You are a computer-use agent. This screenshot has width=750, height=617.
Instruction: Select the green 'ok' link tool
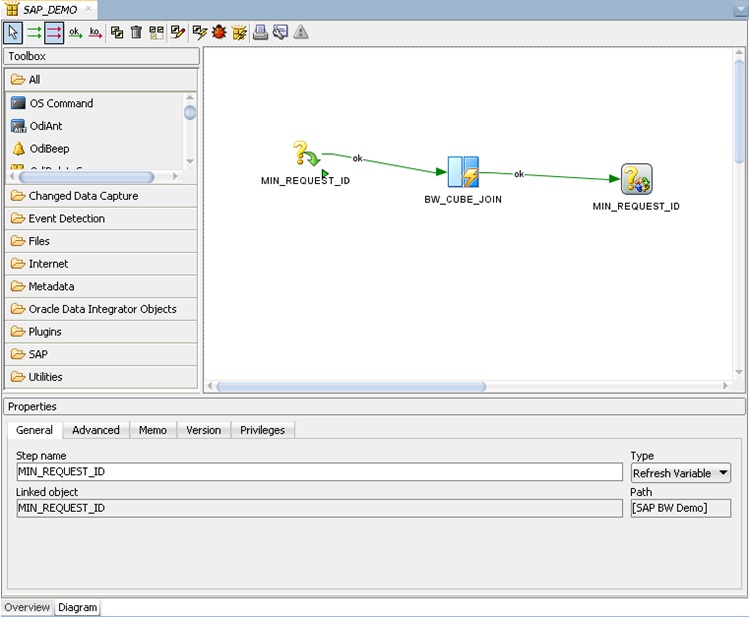point(75,33)
